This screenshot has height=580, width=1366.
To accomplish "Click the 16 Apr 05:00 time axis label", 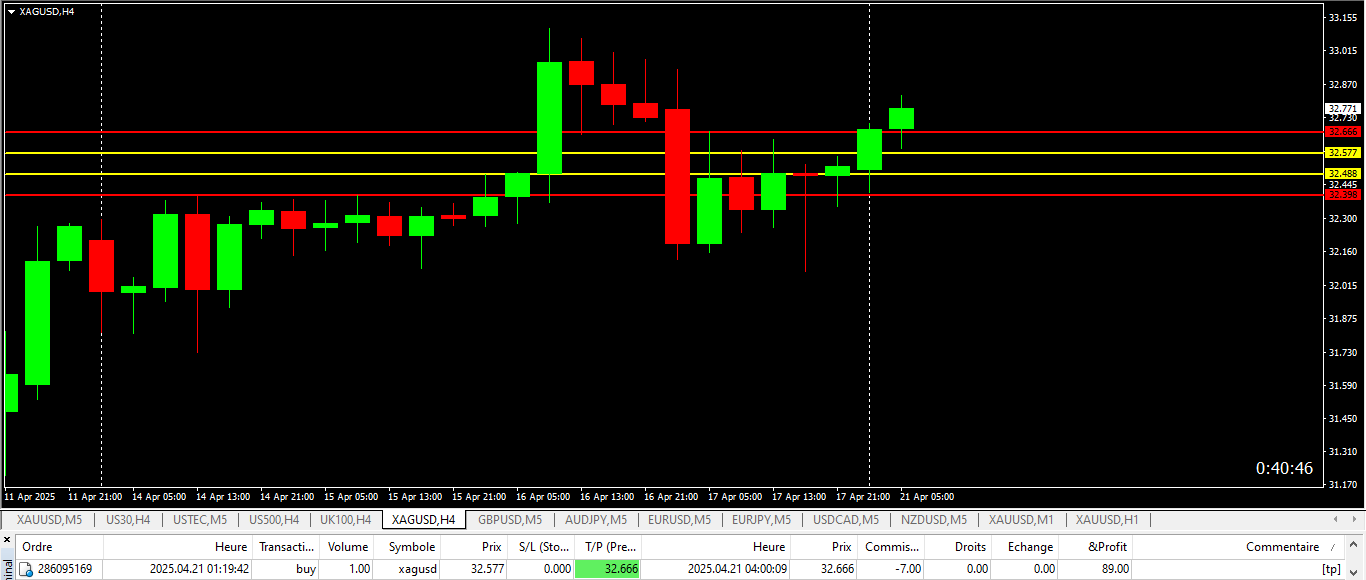I will click(543, 497).
